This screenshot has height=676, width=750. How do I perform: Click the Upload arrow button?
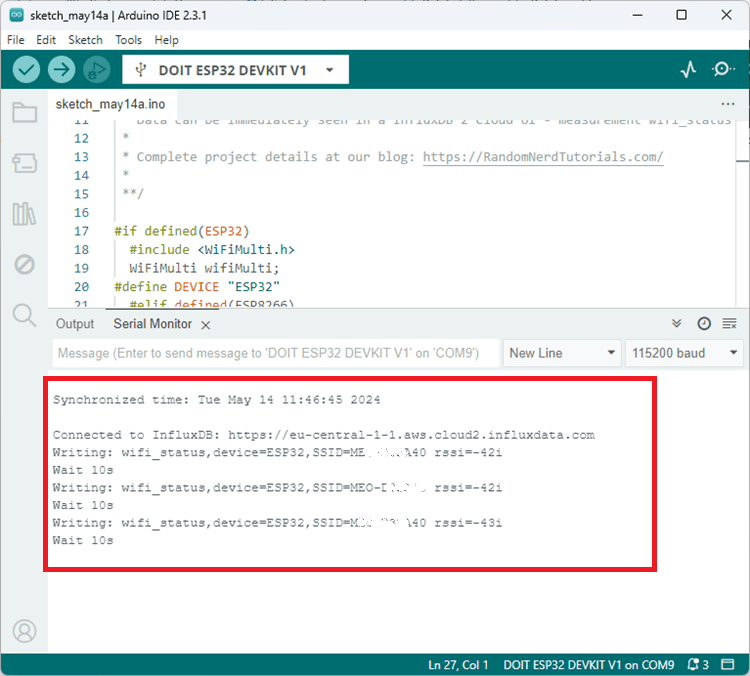[62, 69]
